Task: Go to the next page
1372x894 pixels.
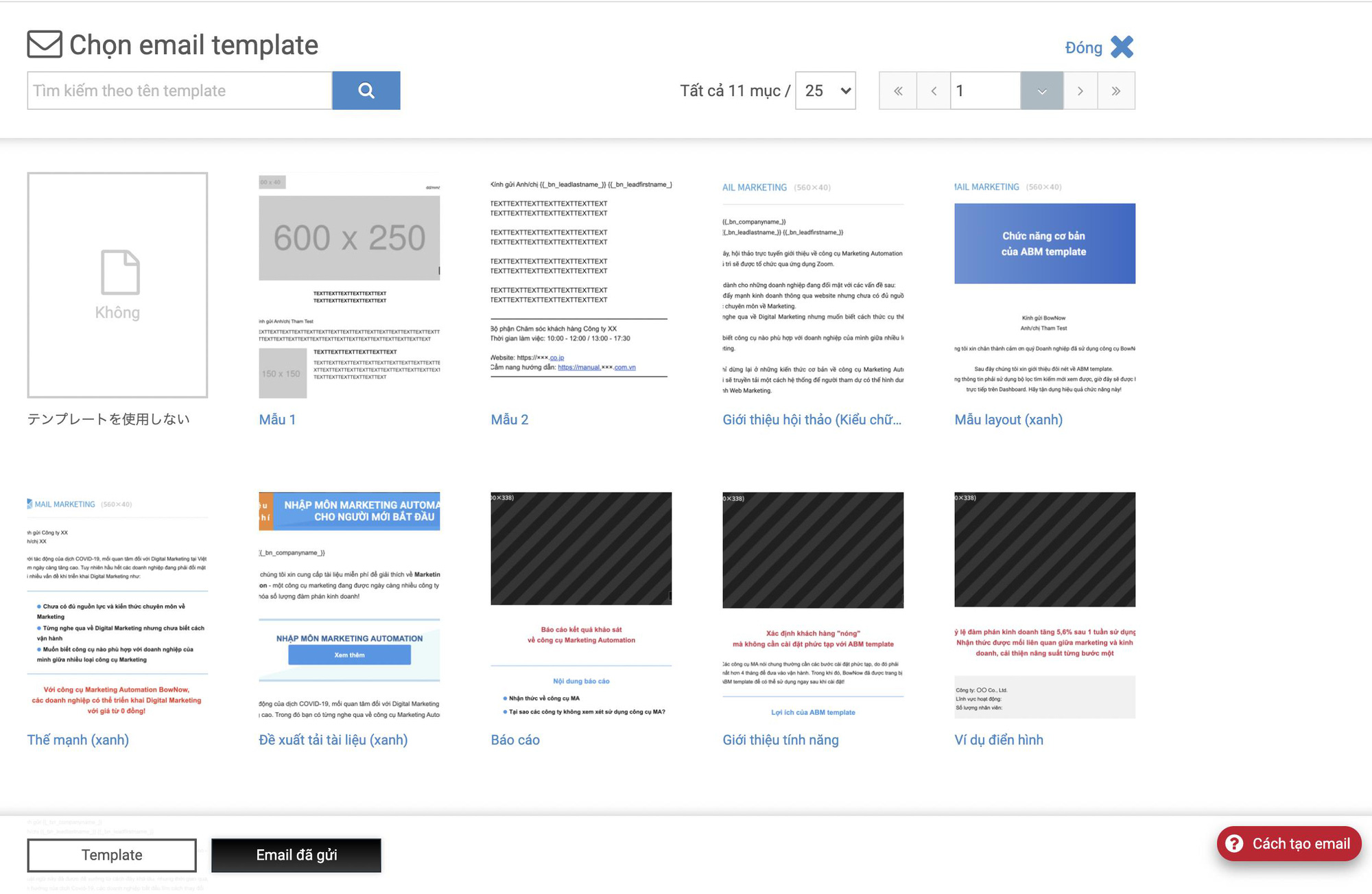Action: click(x=1080, y=91)
